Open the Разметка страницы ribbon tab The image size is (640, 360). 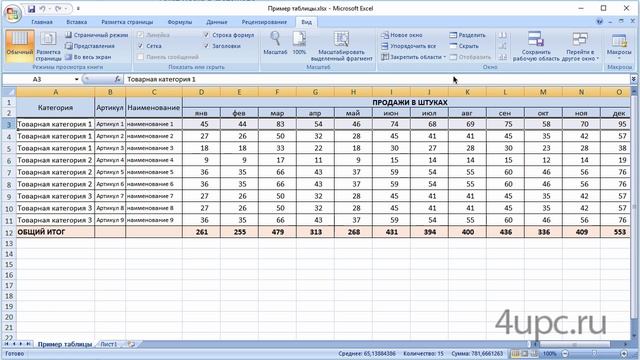coord(127,22)
